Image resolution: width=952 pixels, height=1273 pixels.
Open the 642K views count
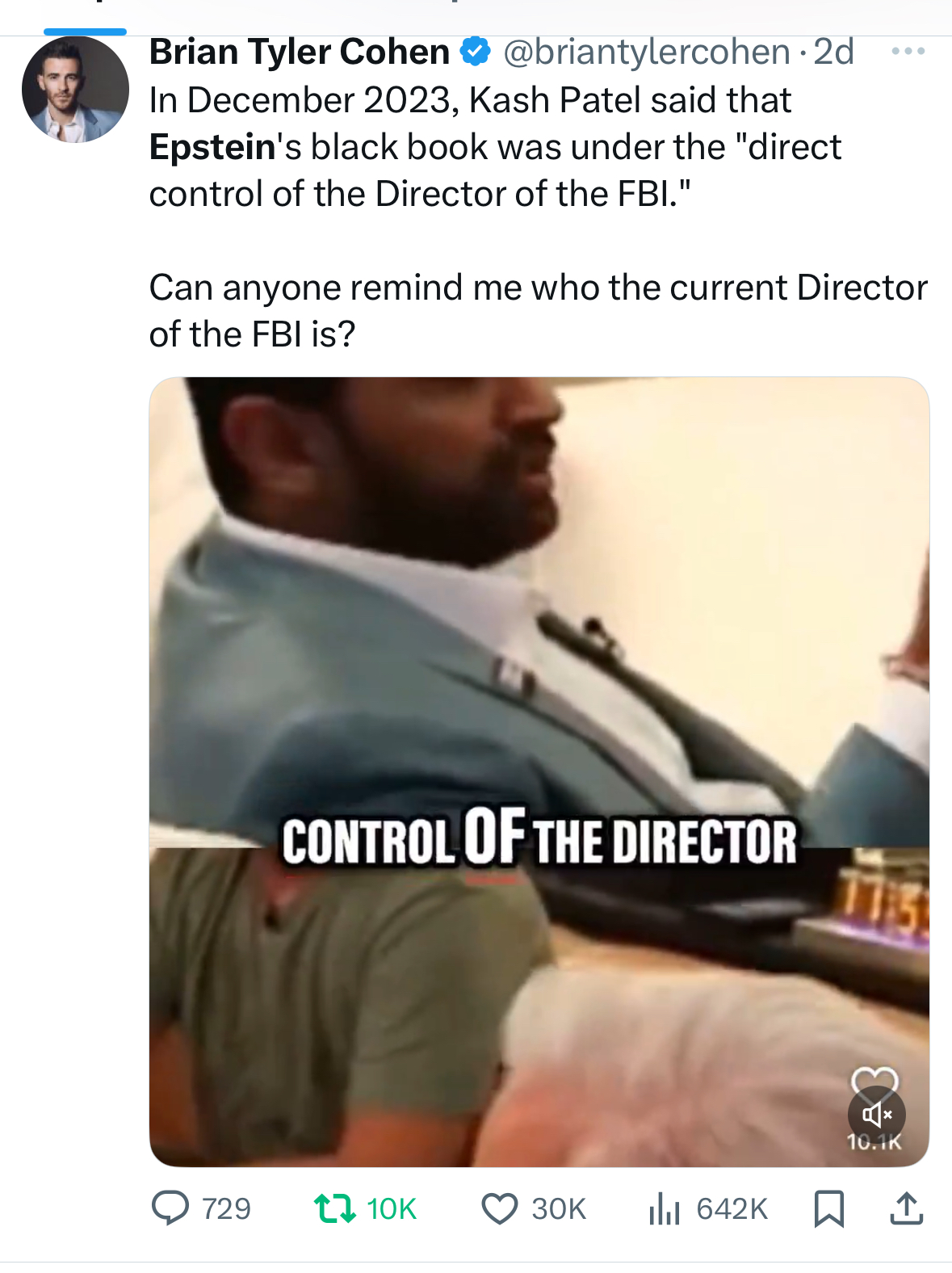[x=732, y=1209]
